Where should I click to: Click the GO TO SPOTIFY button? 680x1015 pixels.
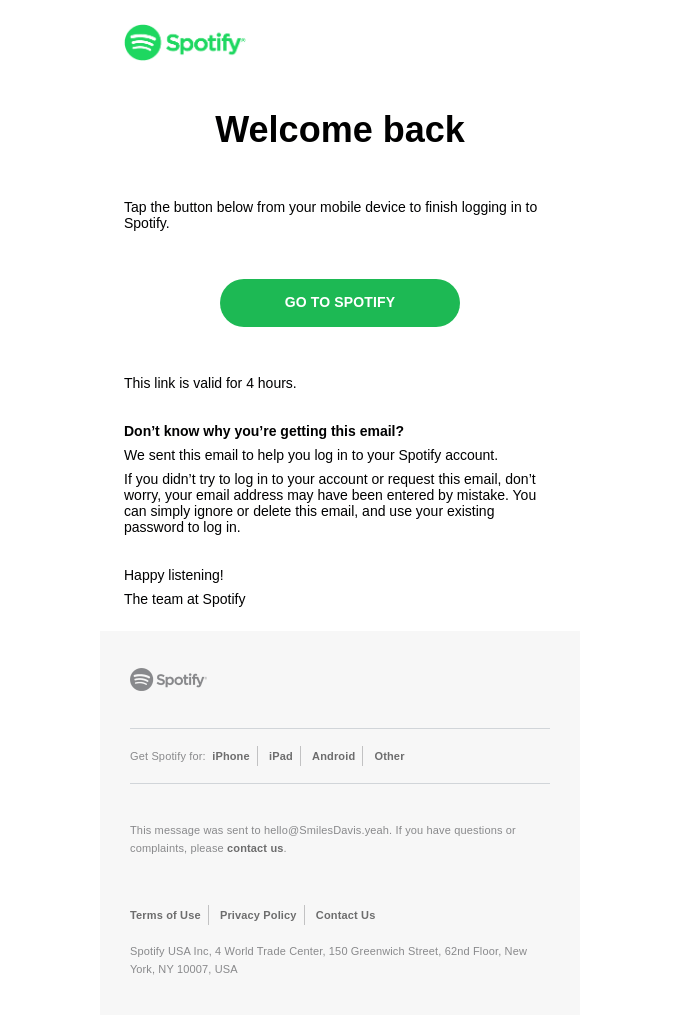point(340,302)
